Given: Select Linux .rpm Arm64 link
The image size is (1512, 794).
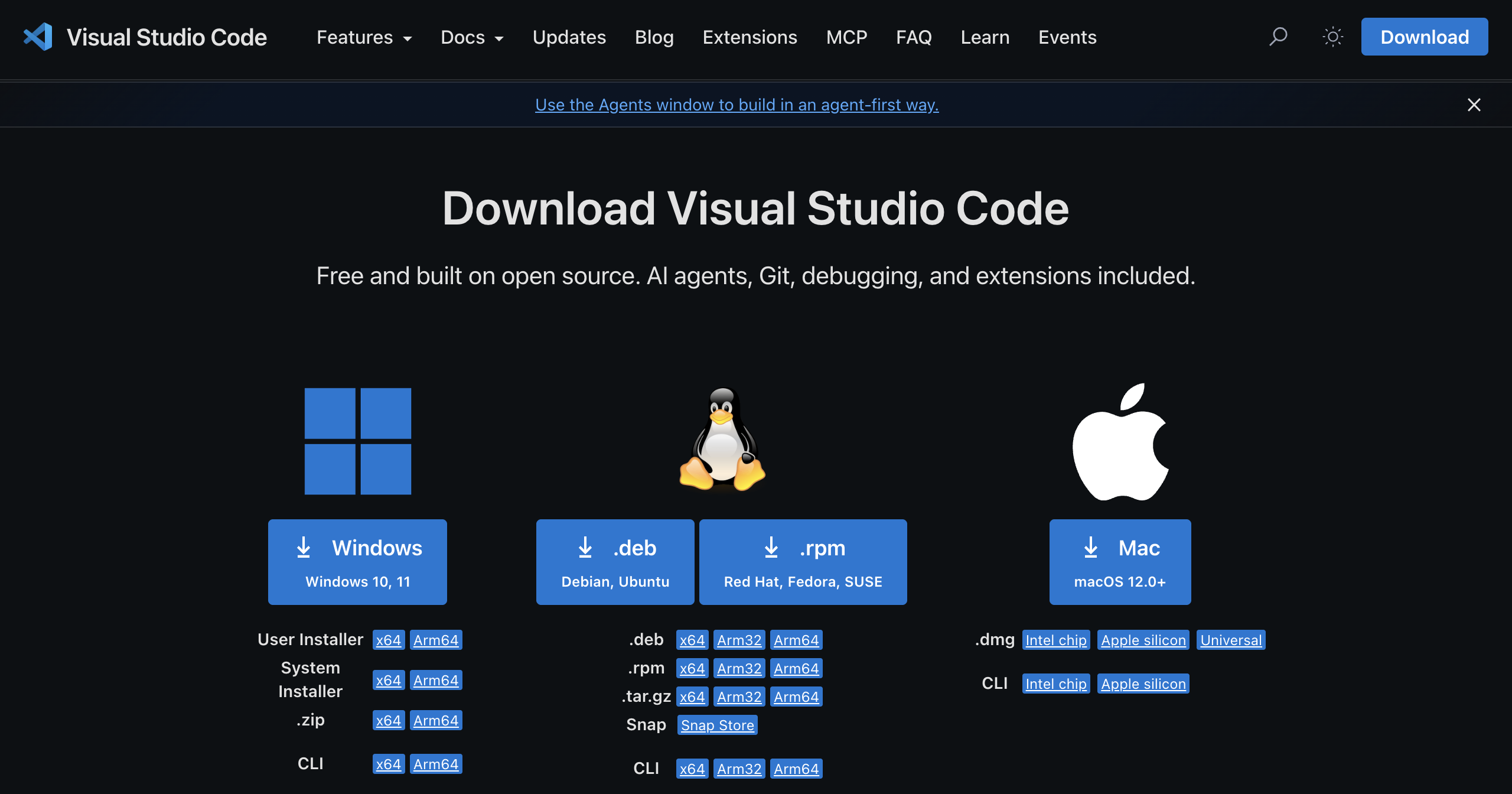Looking at the screenshot, I should pyautogui.click(x=796, y=668).
